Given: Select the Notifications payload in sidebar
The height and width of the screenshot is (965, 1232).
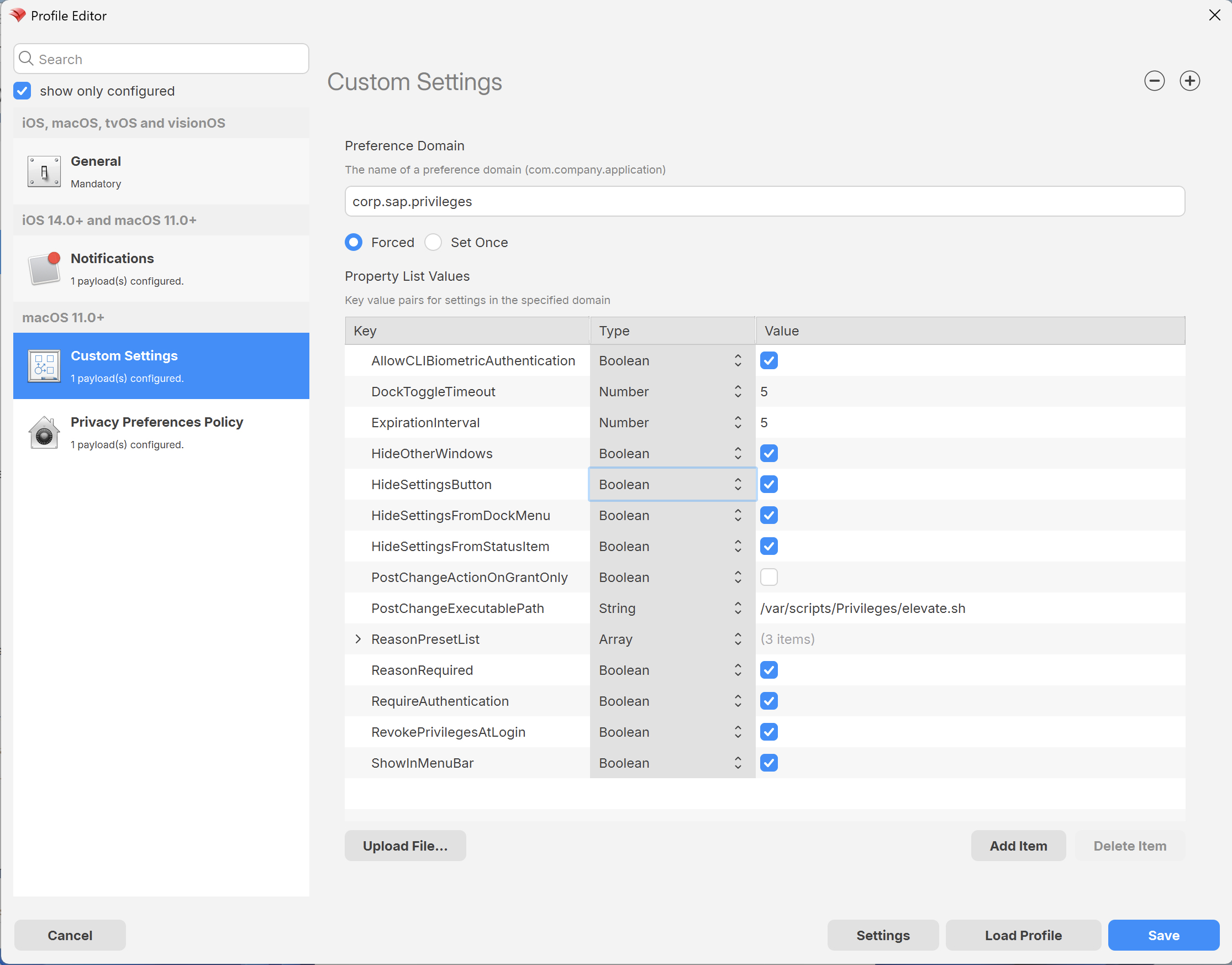Looking at the screenshot, I should point(161,269).
